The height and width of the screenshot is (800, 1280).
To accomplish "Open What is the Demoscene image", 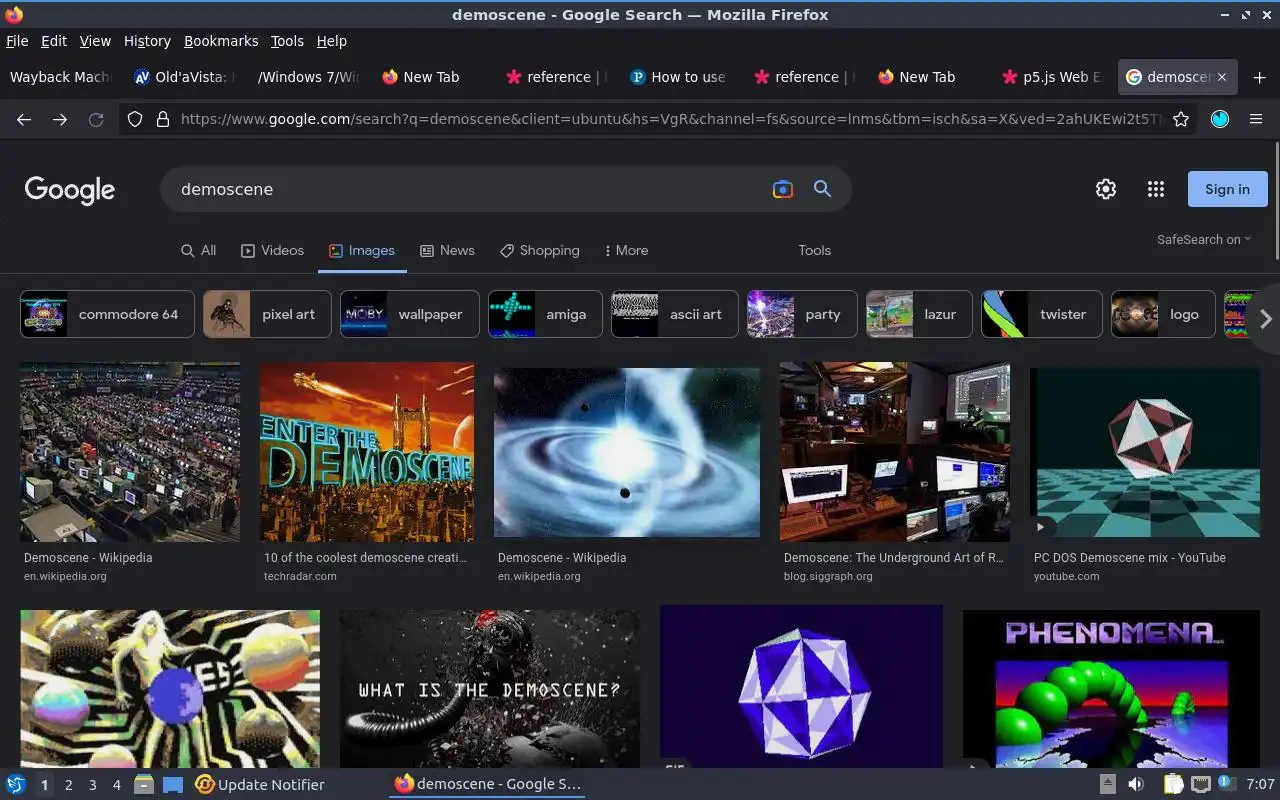I will tap(490, 689).
